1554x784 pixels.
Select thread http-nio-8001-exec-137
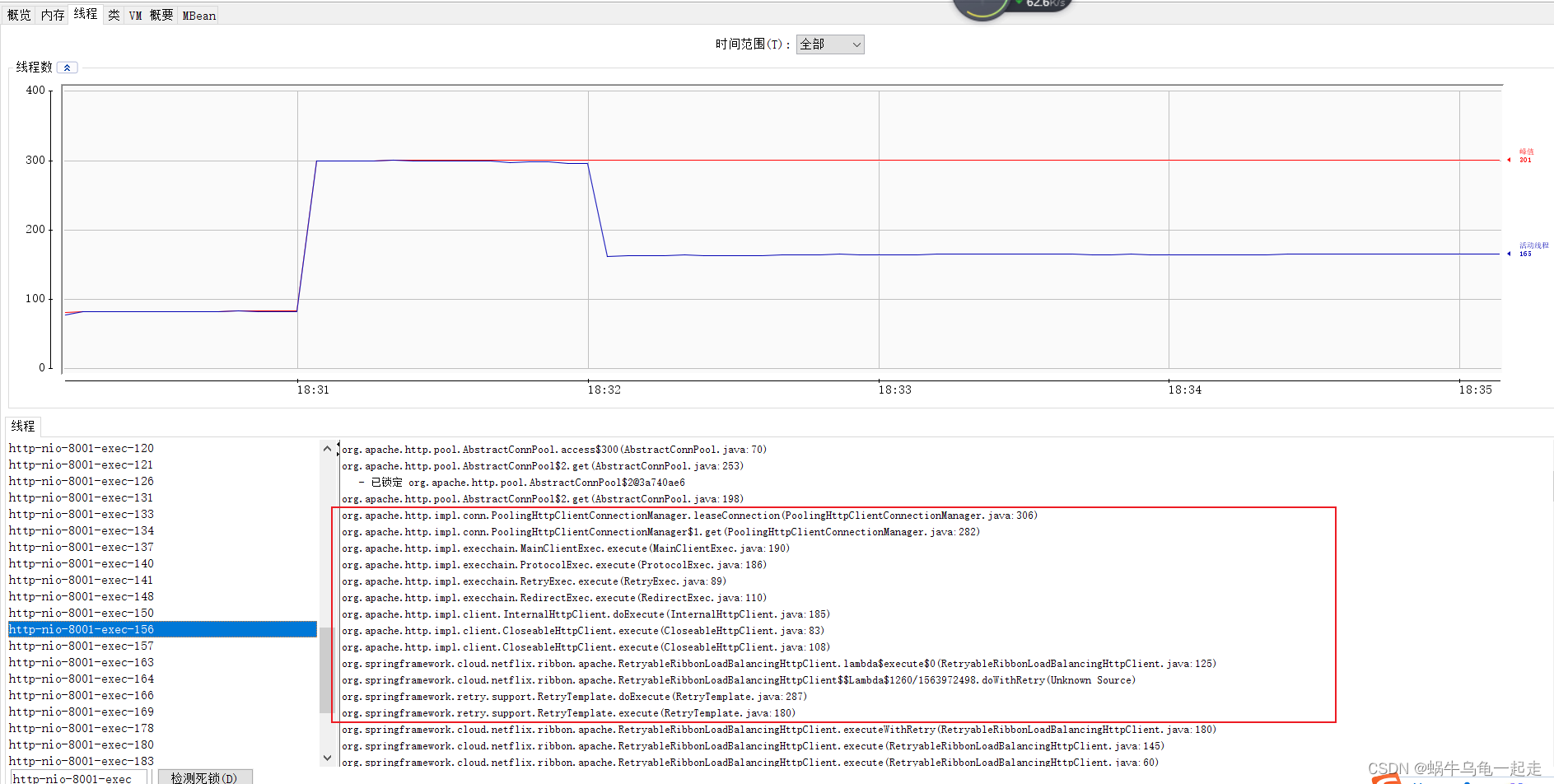(x=162, y=547)
